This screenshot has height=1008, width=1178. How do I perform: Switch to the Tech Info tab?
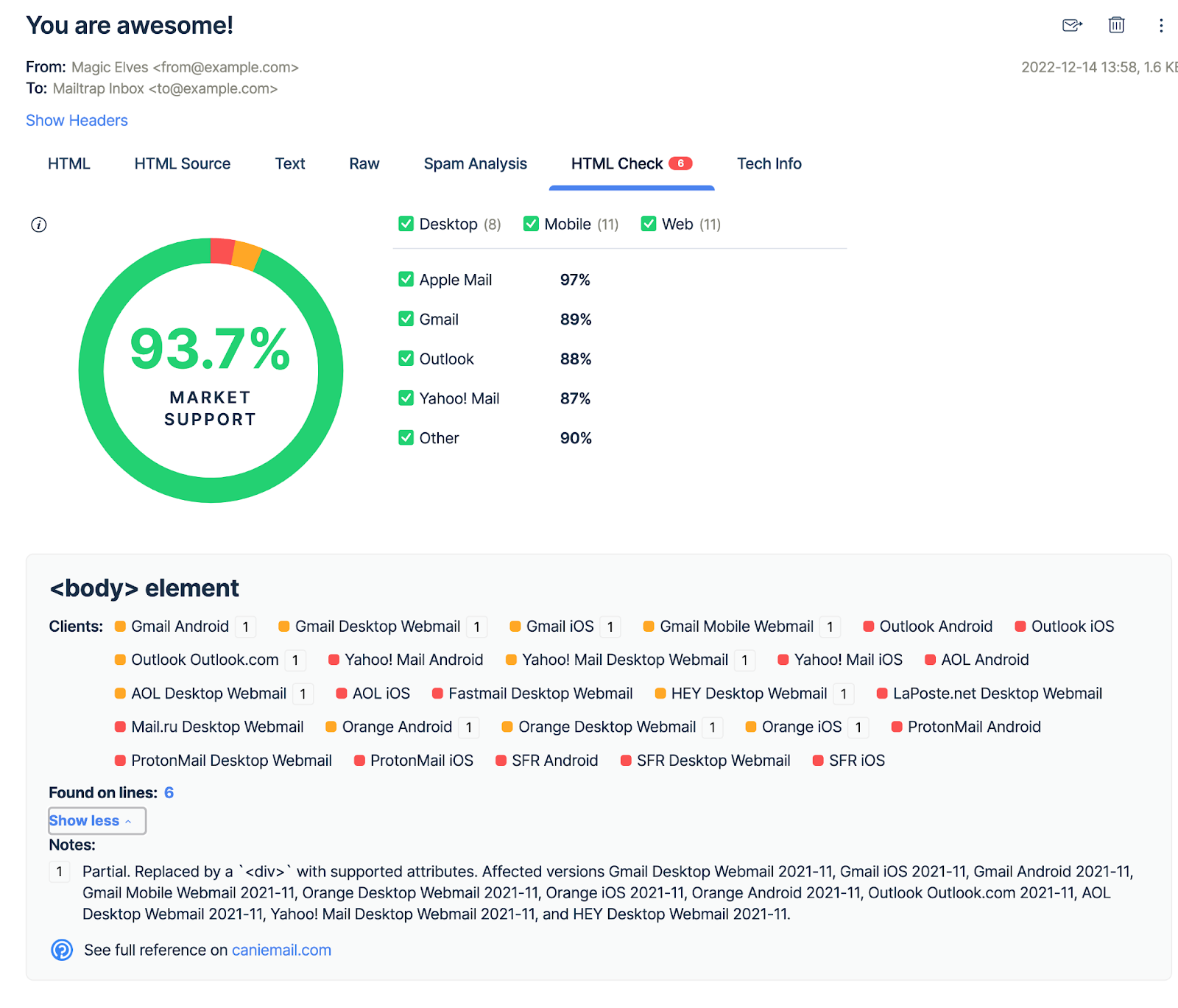pyautogui.click(x=769, y=163)
